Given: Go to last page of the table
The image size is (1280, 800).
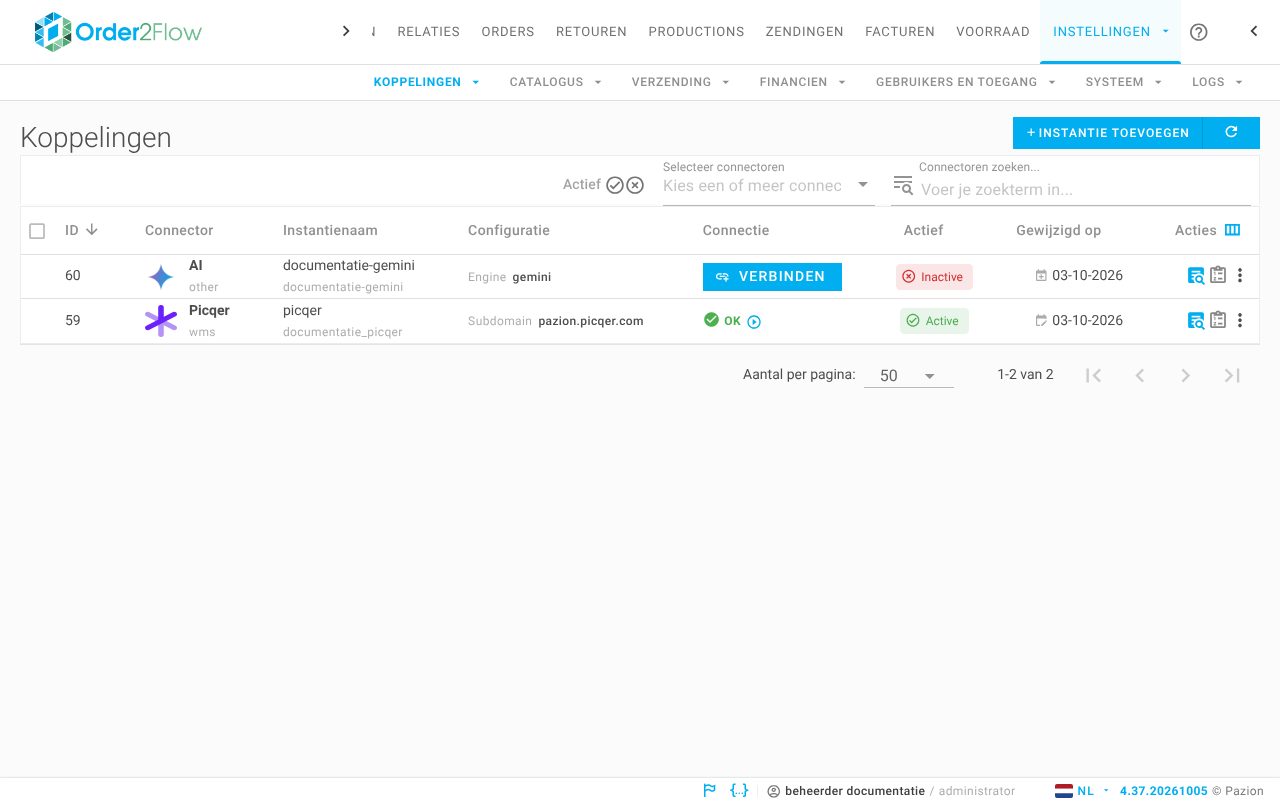Looking at the screenshot, I should (1232, 375).
